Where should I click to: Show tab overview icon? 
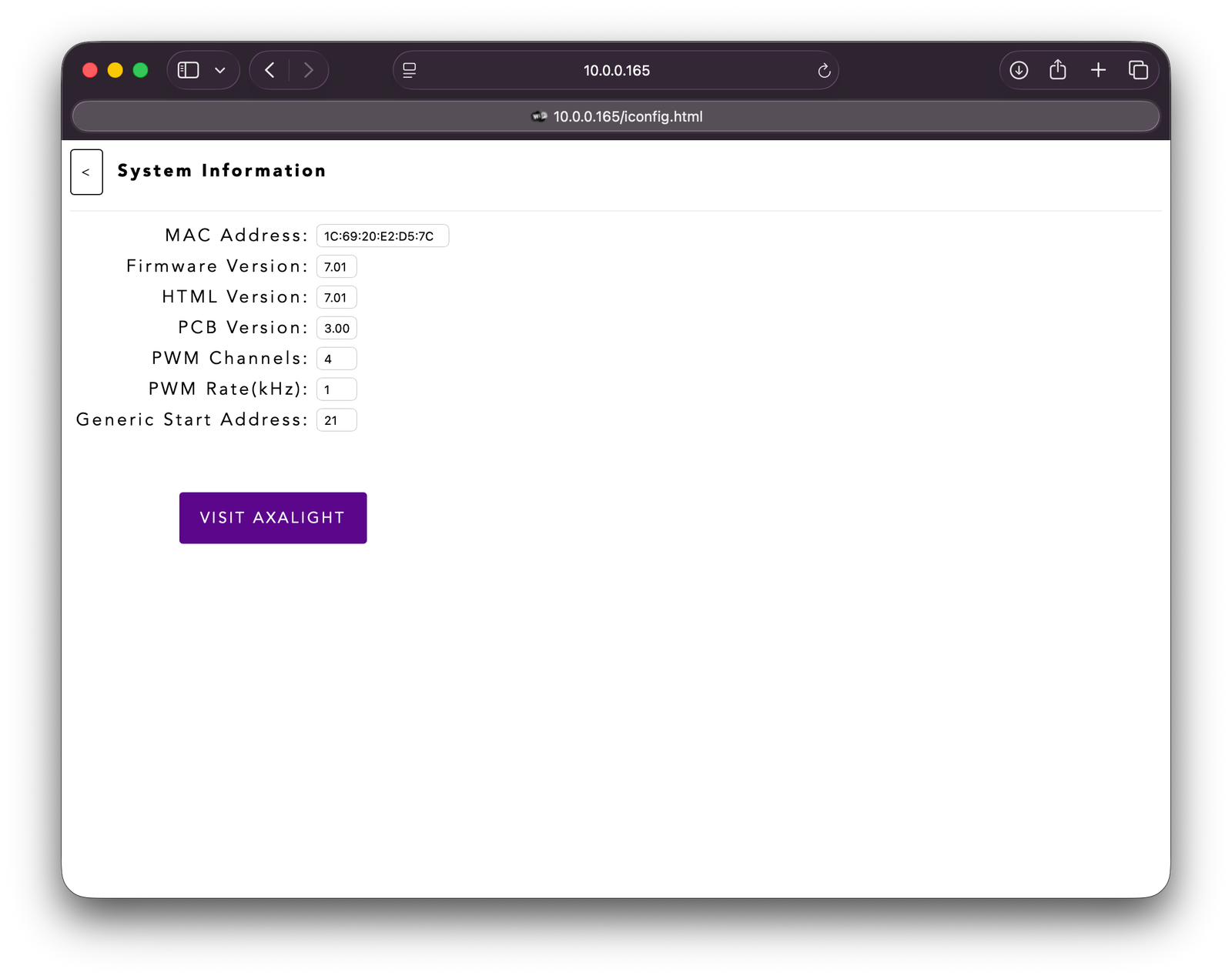pos(1138,70)
